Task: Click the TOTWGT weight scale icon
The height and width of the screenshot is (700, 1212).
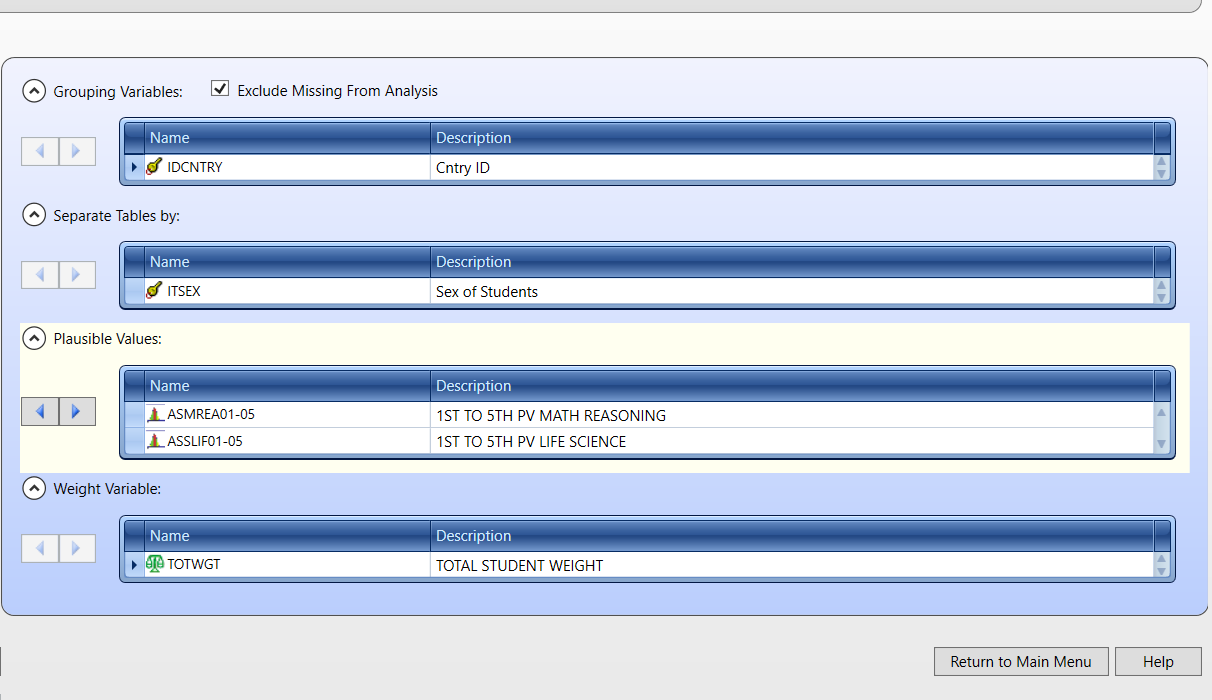Action: tap(155, 564)
